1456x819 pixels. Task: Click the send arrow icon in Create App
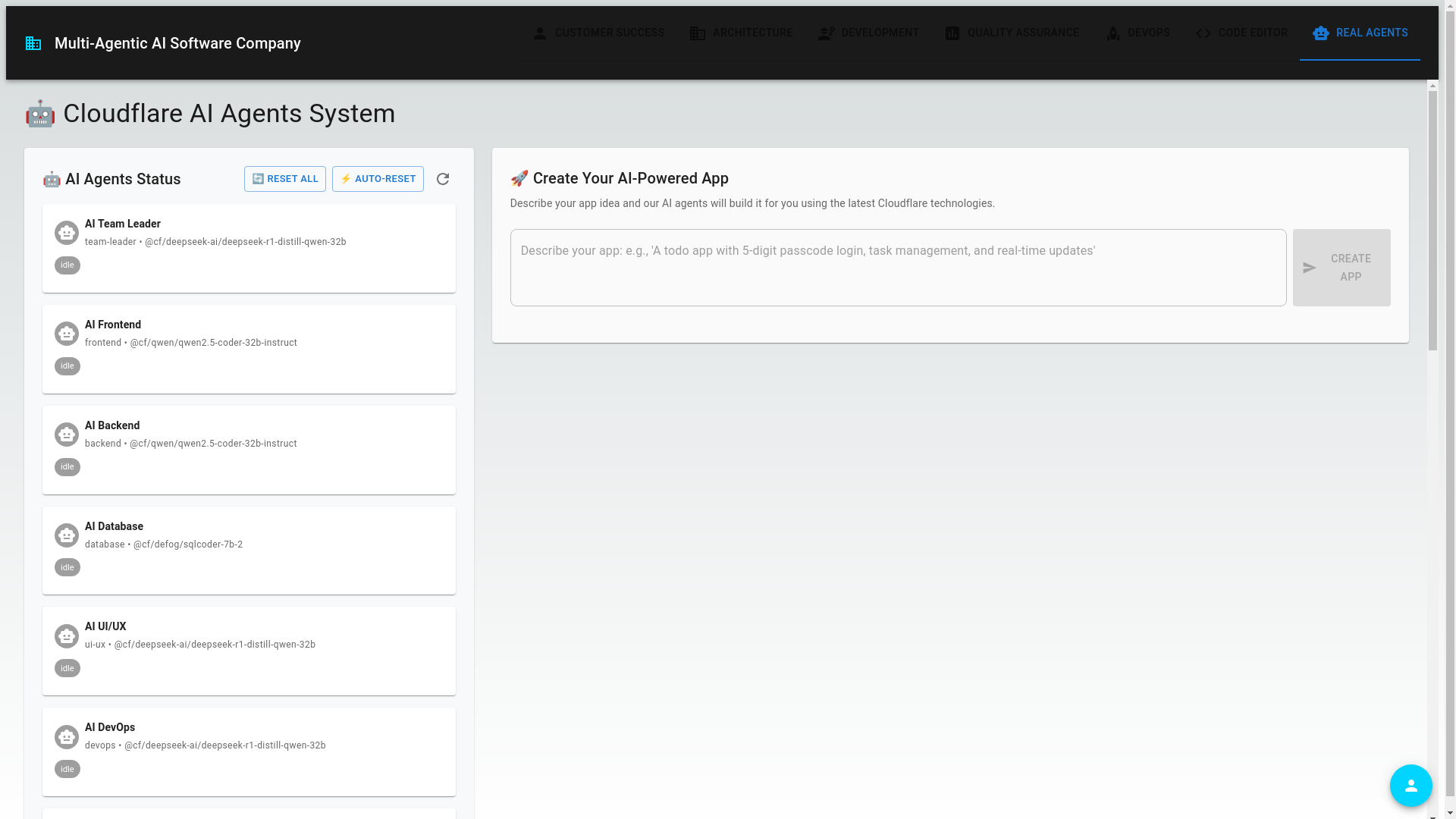tap(1310, 268)
